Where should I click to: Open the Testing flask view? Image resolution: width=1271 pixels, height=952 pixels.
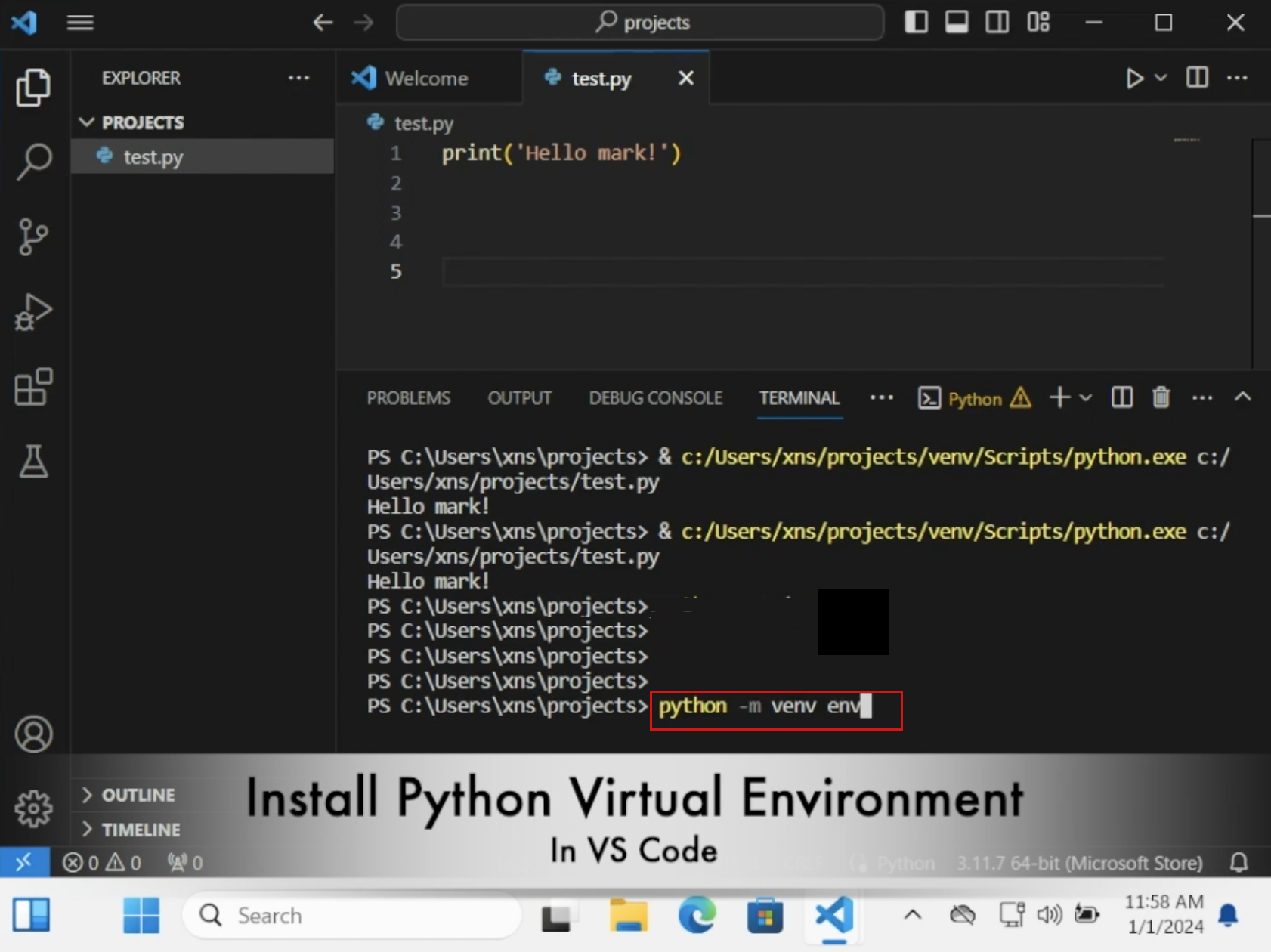tap(33, 461)
